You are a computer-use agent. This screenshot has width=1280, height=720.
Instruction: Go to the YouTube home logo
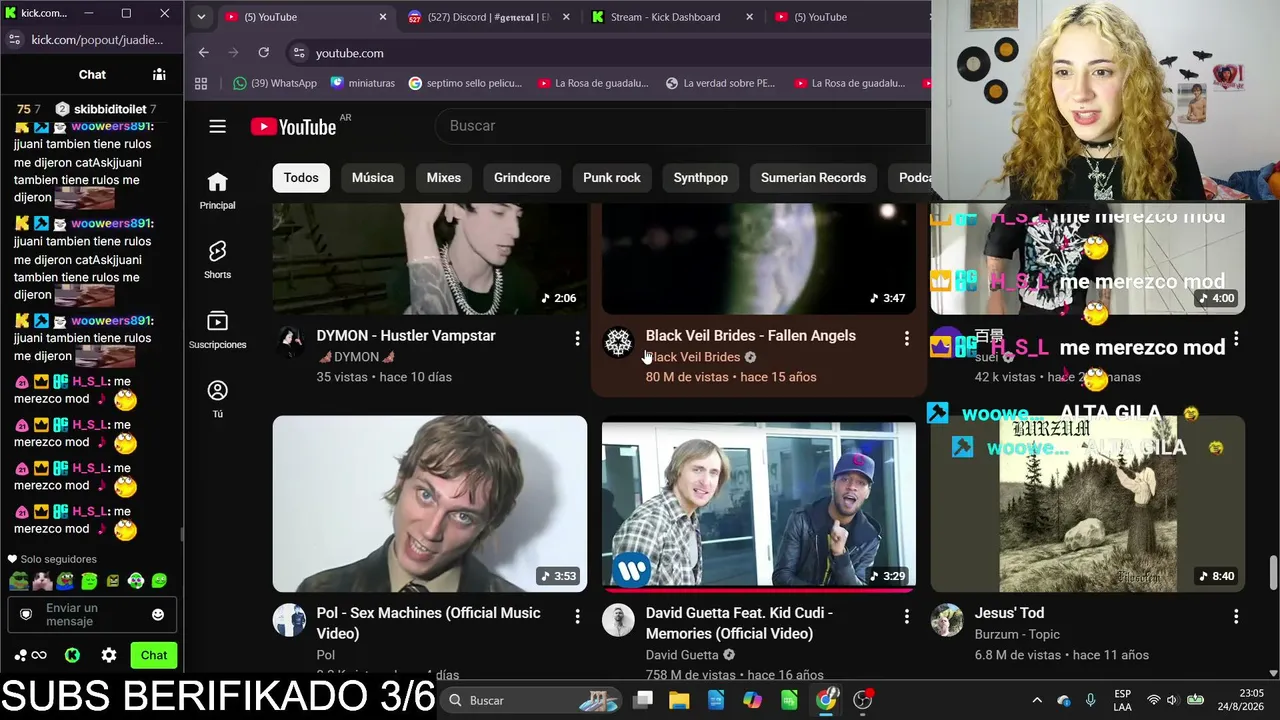293,127
